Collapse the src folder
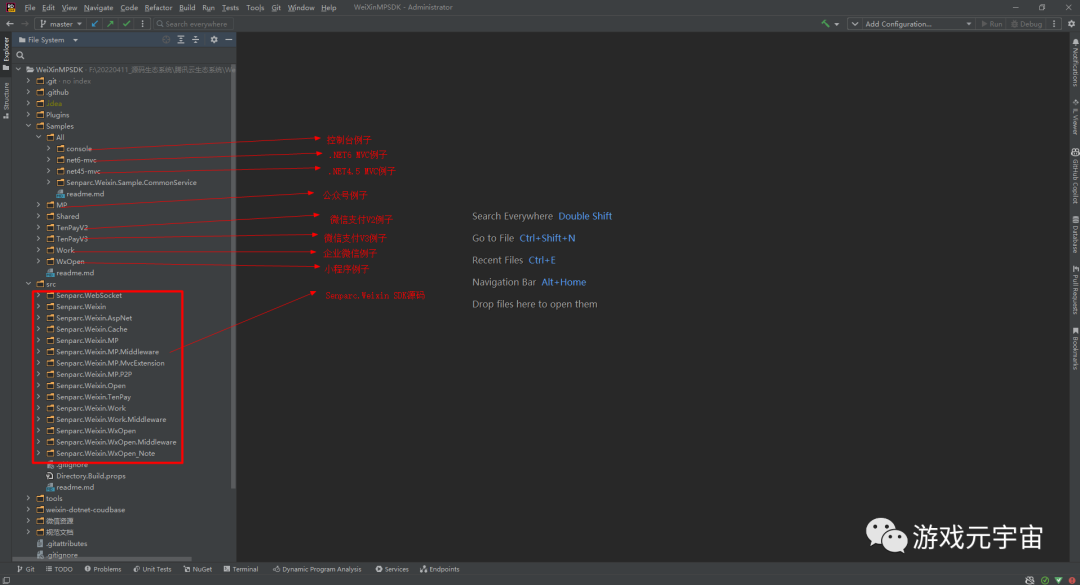1080x585 pixels. [x=28, y=284]
